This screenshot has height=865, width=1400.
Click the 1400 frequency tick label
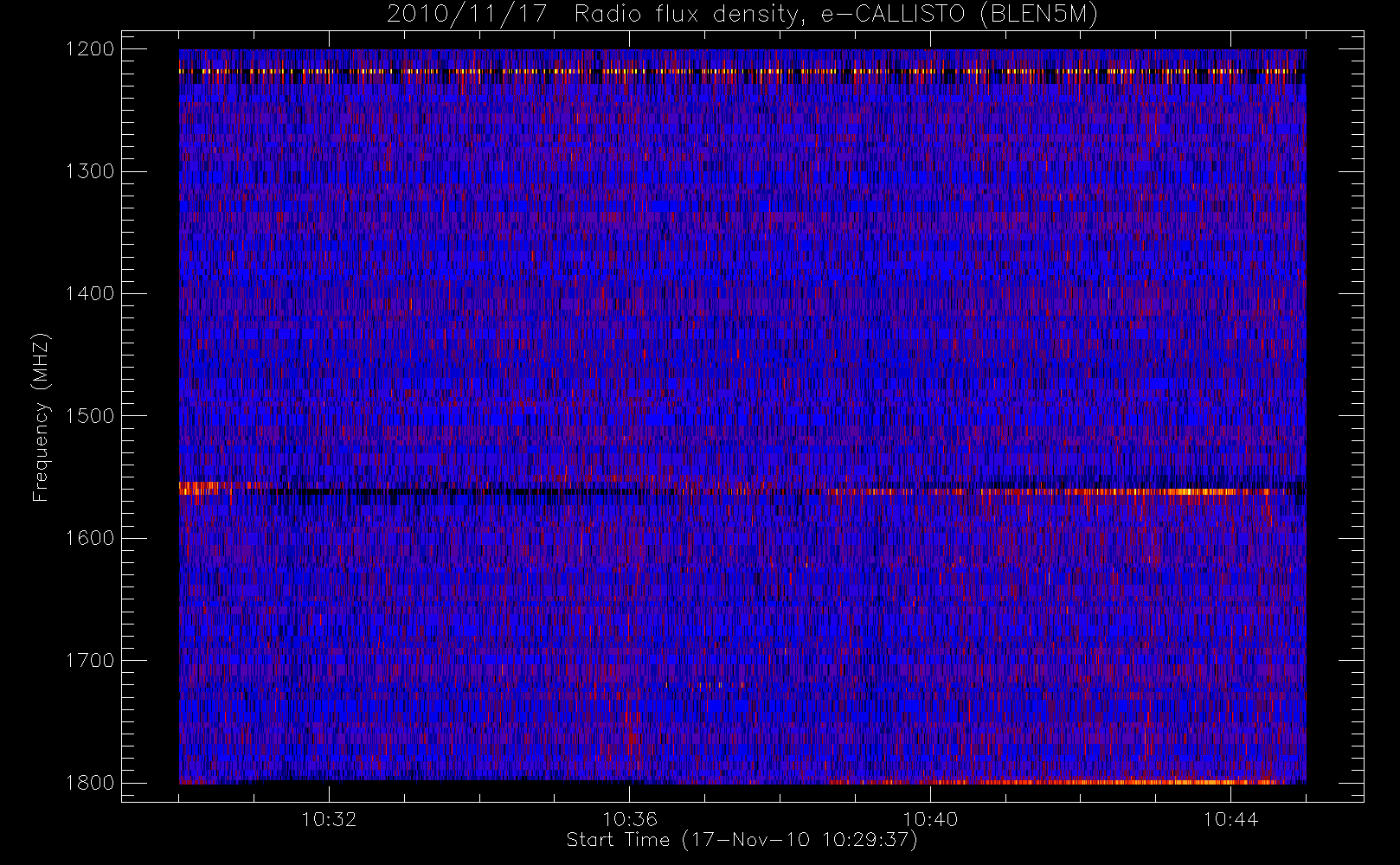point(89,294)
